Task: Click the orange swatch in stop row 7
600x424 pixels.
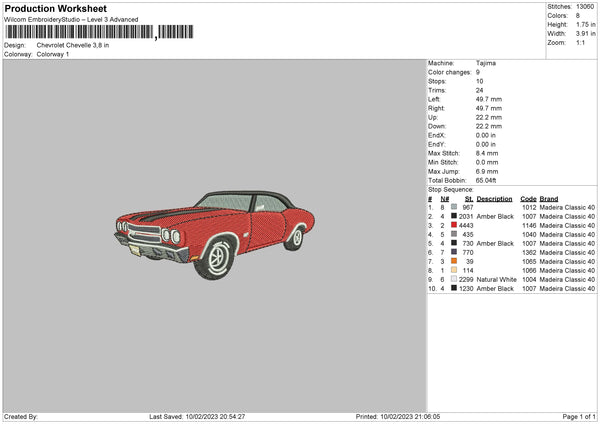Action: click(453, 261)
